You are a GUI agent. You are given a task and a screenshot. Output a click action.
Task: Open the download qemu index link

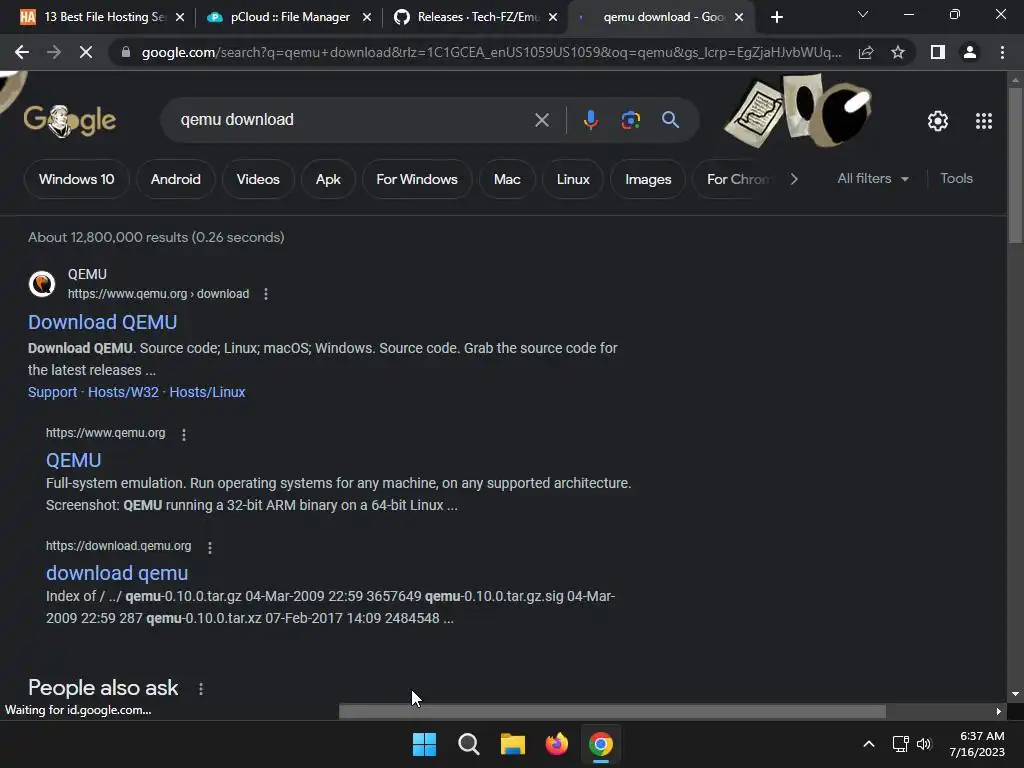click(x=117, y=573)
